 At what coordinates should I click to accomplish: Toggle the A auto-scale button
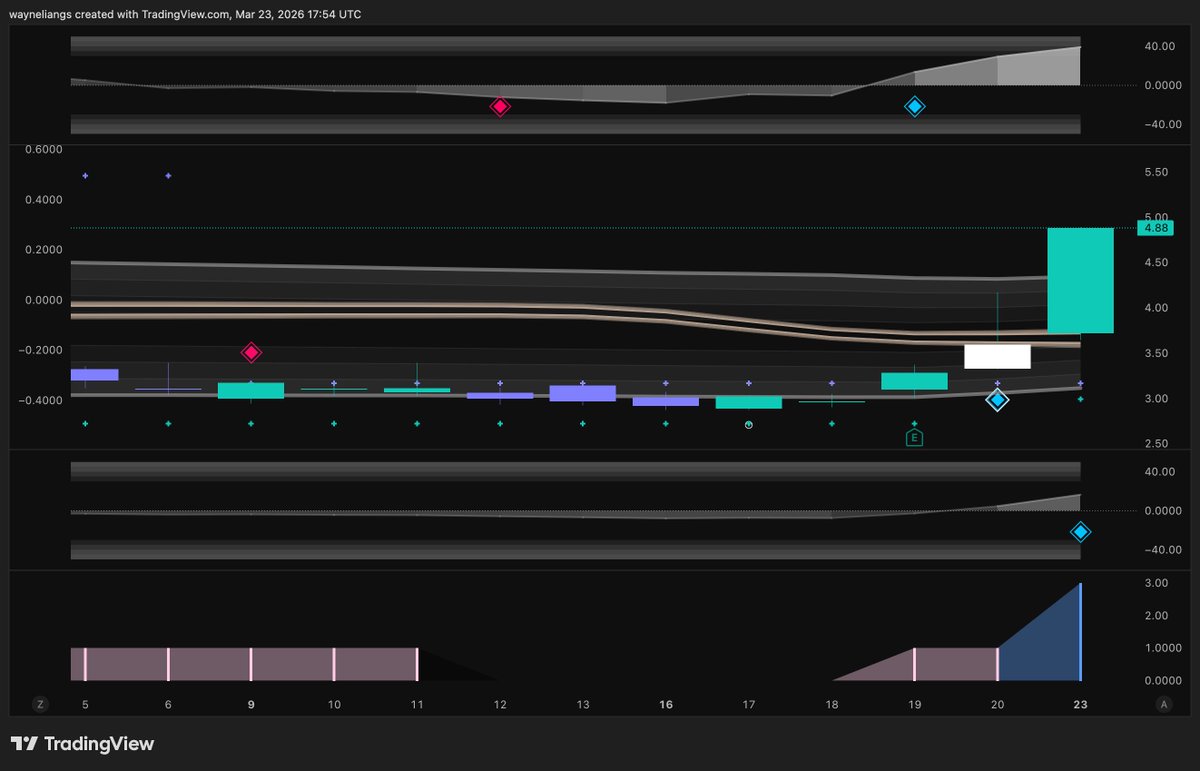click(1164, 704)
